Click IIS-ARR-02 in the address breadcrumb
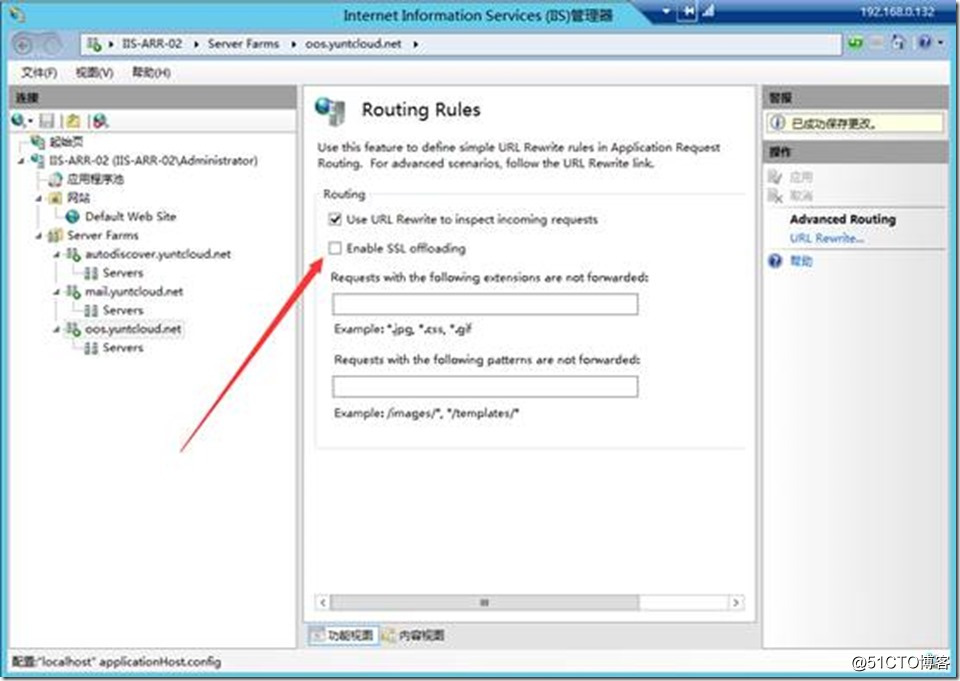 point(151,43)
